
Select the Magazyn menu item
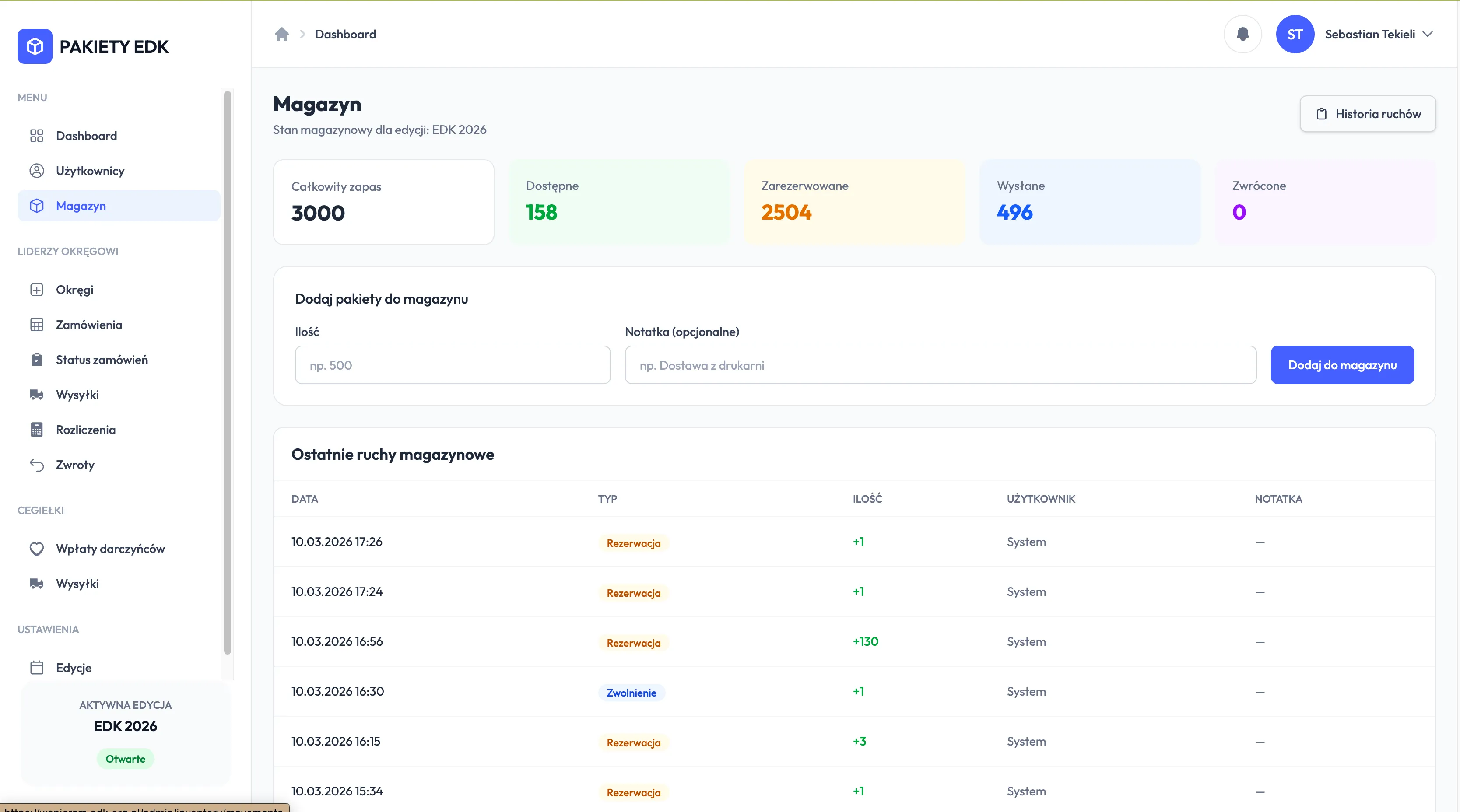119,206
